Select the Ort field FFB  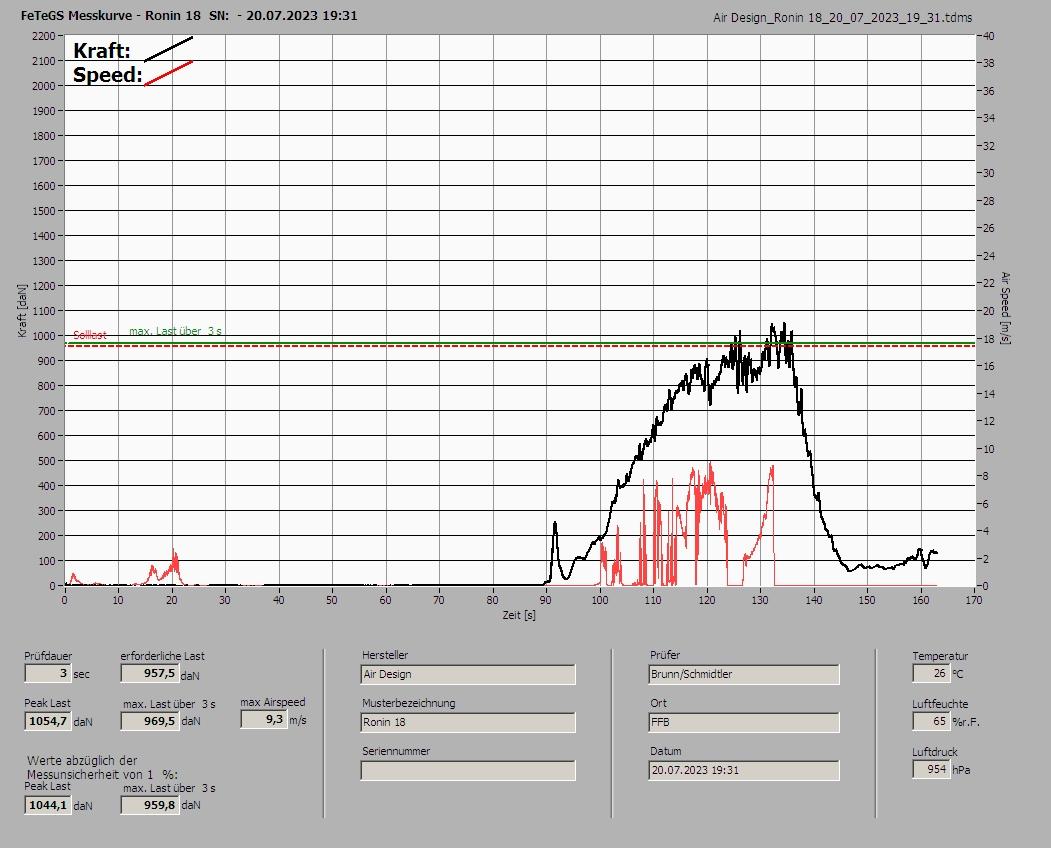point(744,722)
